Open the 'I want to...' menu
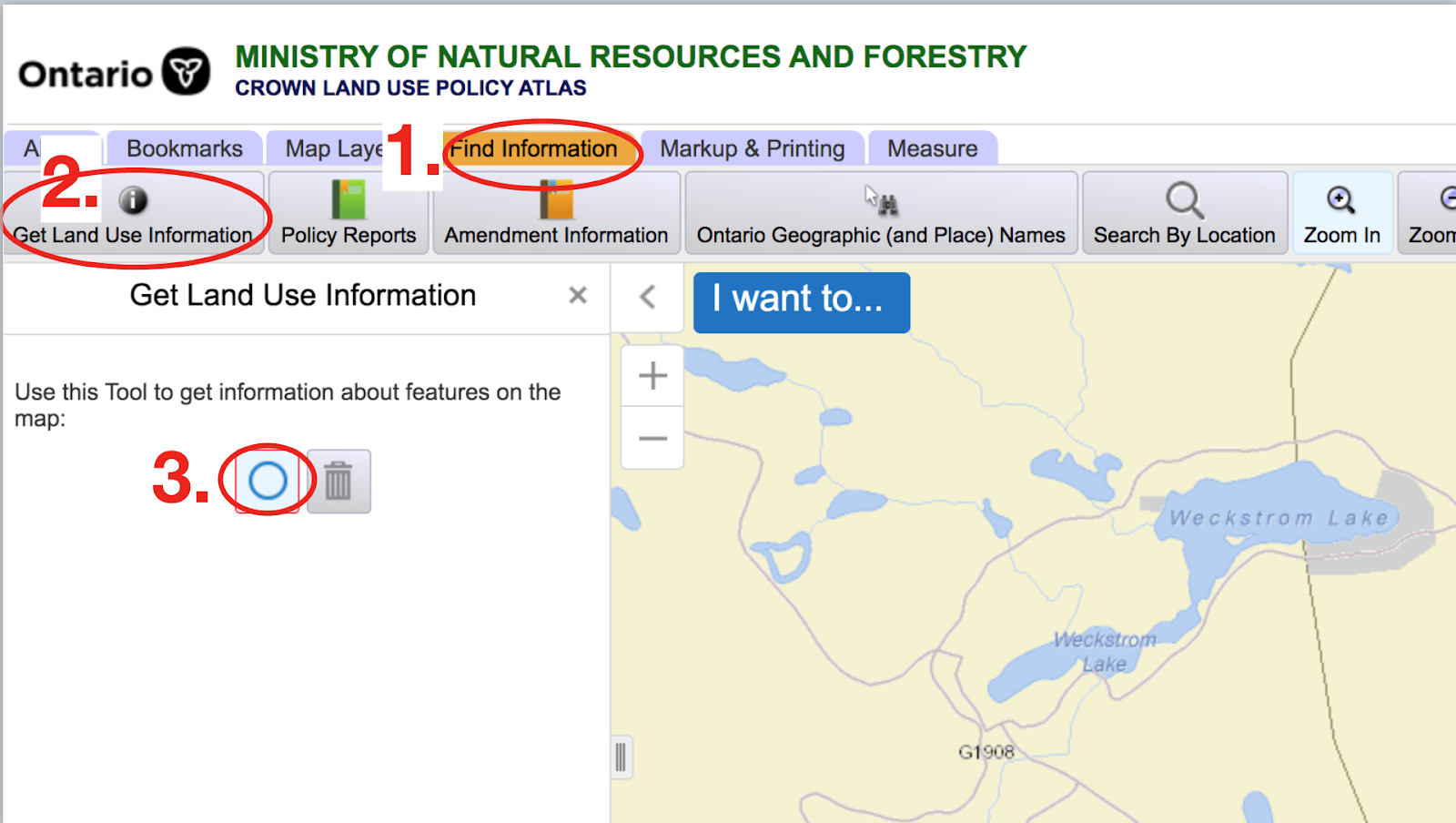Image resolution: width=1456 pixels, height=823 pixels. [x=802, y=302]
